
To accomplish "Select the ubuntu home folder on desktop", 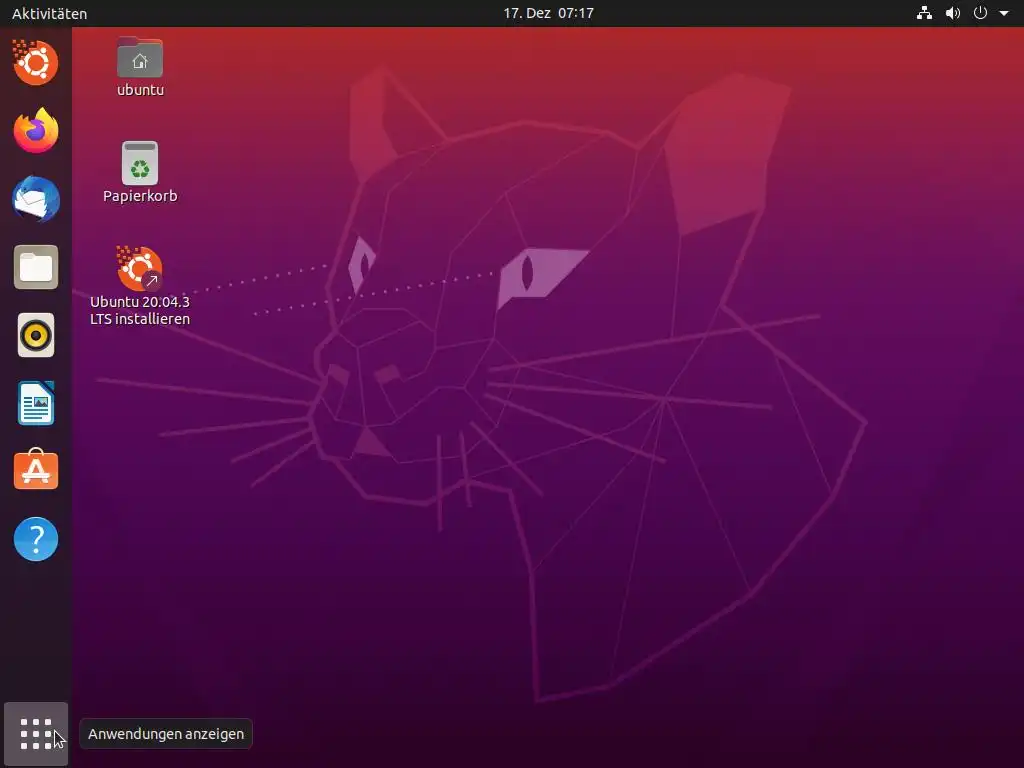I will (x=140, y=58).
